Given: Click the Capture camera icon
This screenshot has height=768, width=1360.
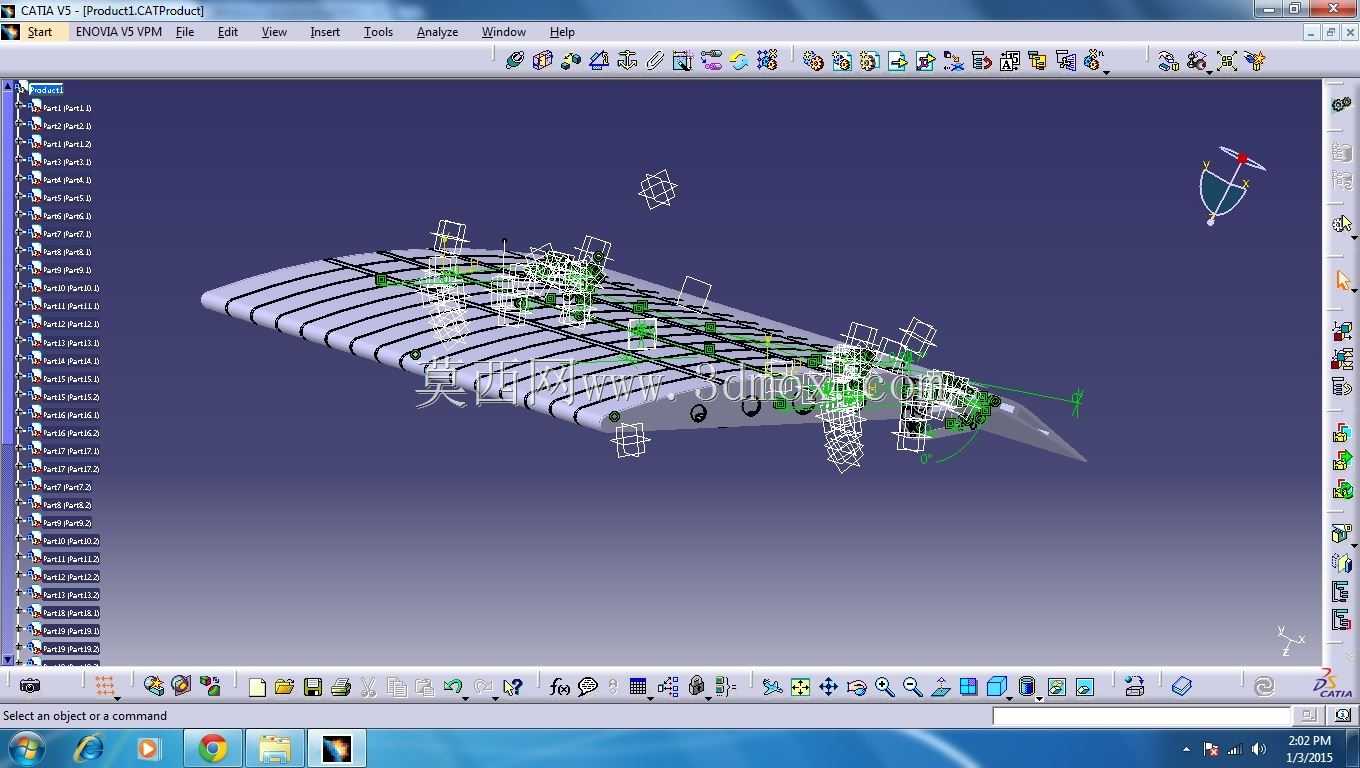Looking at the screenshot, I should [30, 686].
